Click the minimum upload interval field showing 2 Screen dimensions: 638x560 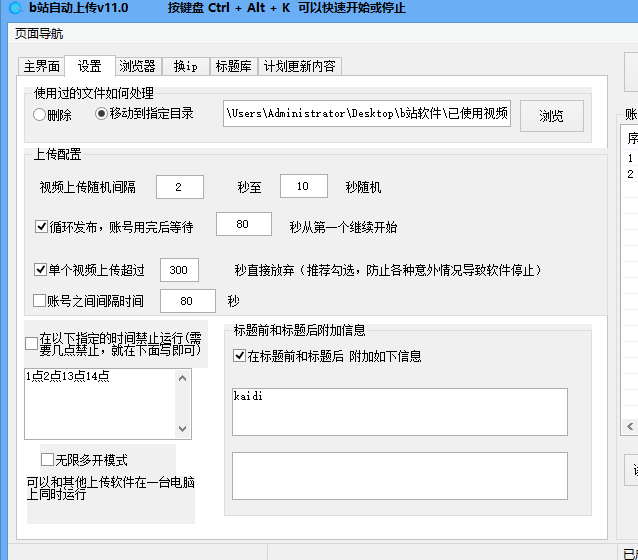(179, 187)
